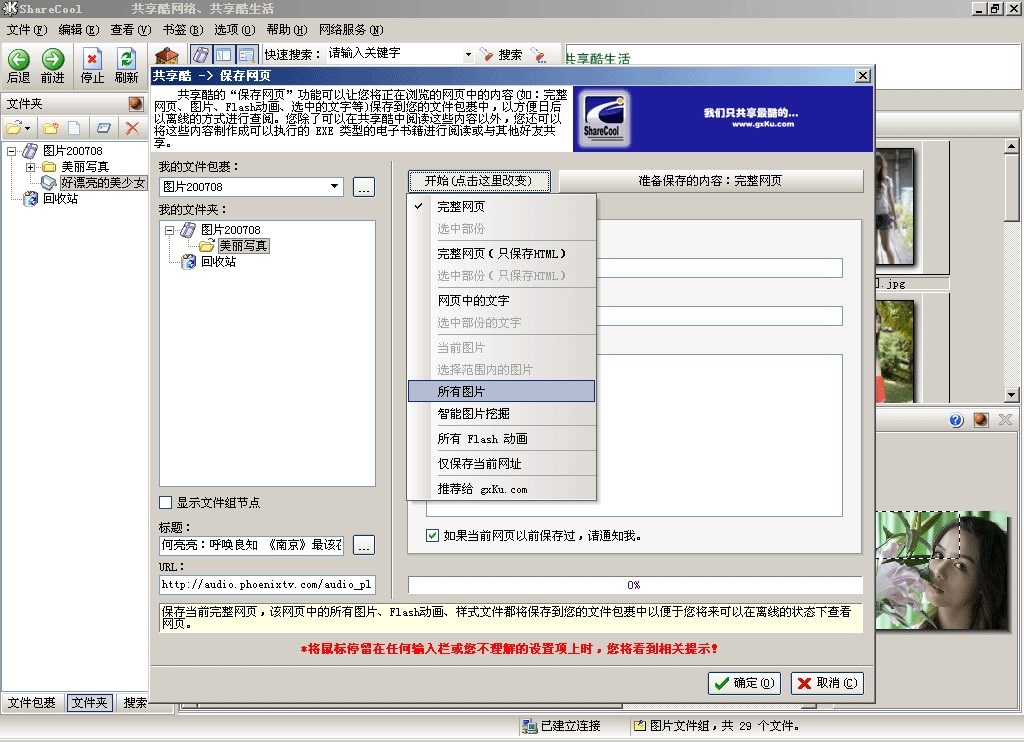Click the 刷新 refresh icon
The image size is (1024, 742).
pyautogui.click(x=128, y=57)
